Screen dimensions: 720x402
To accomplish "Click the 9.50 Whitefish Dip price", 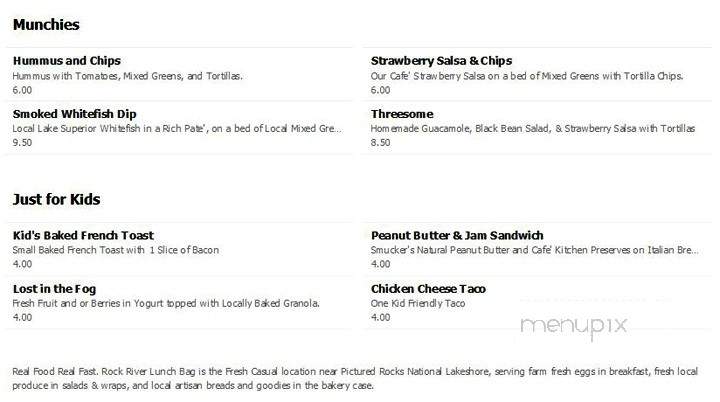I will point(22,142).
